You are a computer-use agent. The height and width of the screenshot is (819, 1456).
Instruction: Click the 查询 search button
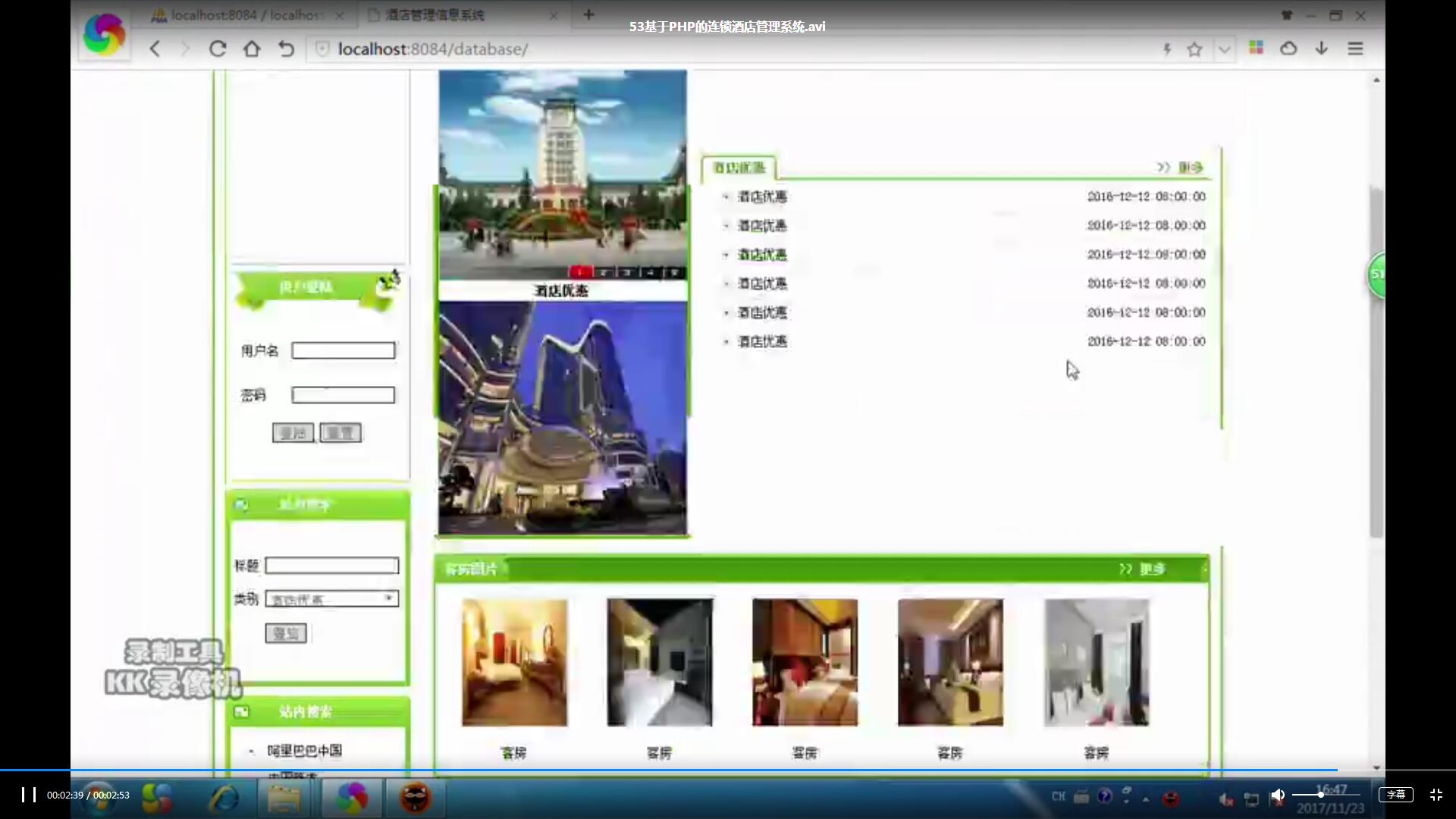click(286, 633)
